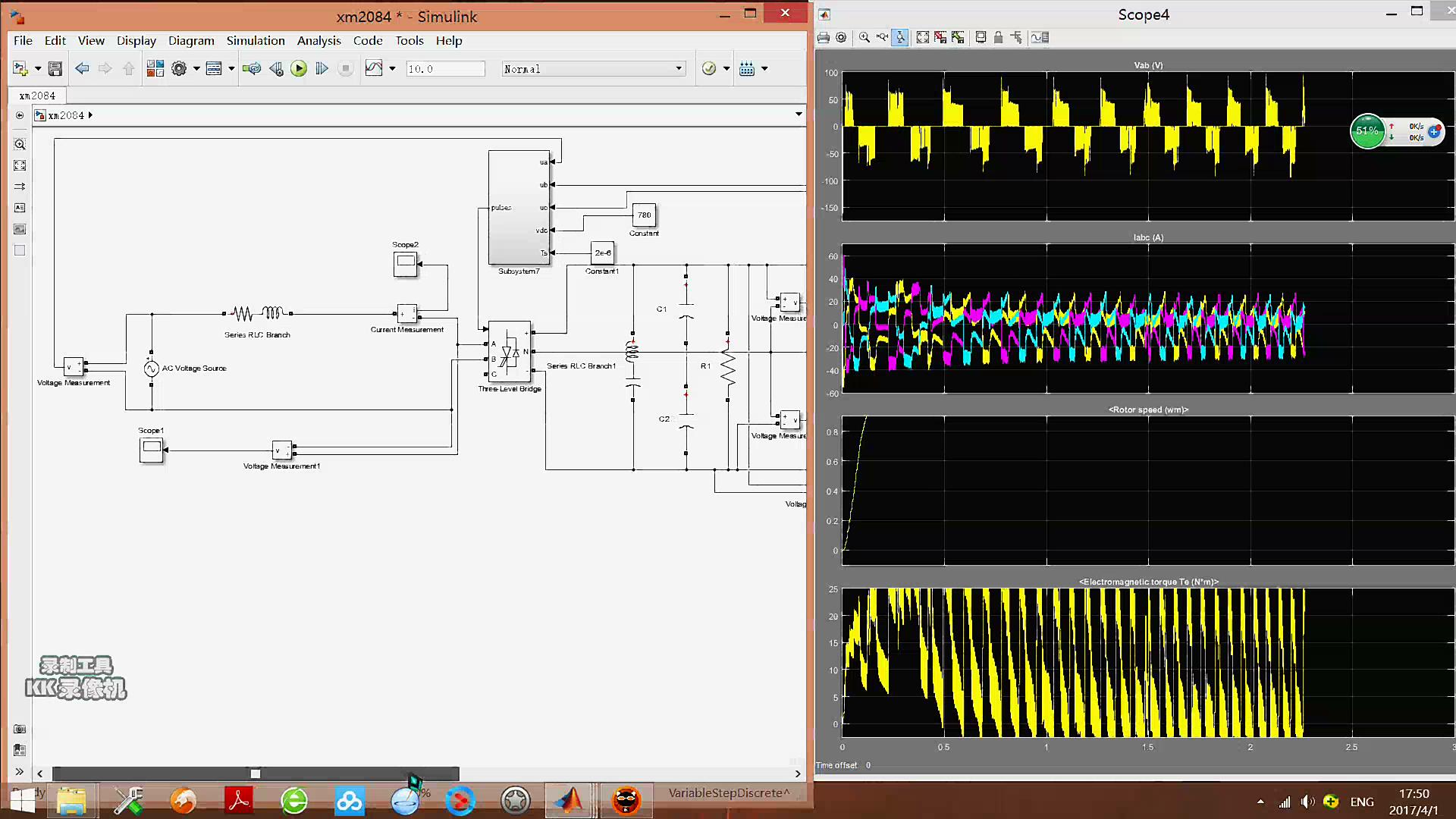Viewport: 1456px width, 819px height.
Task: Click the horizontal canvas scrollbar thumb
Action: 256,773
